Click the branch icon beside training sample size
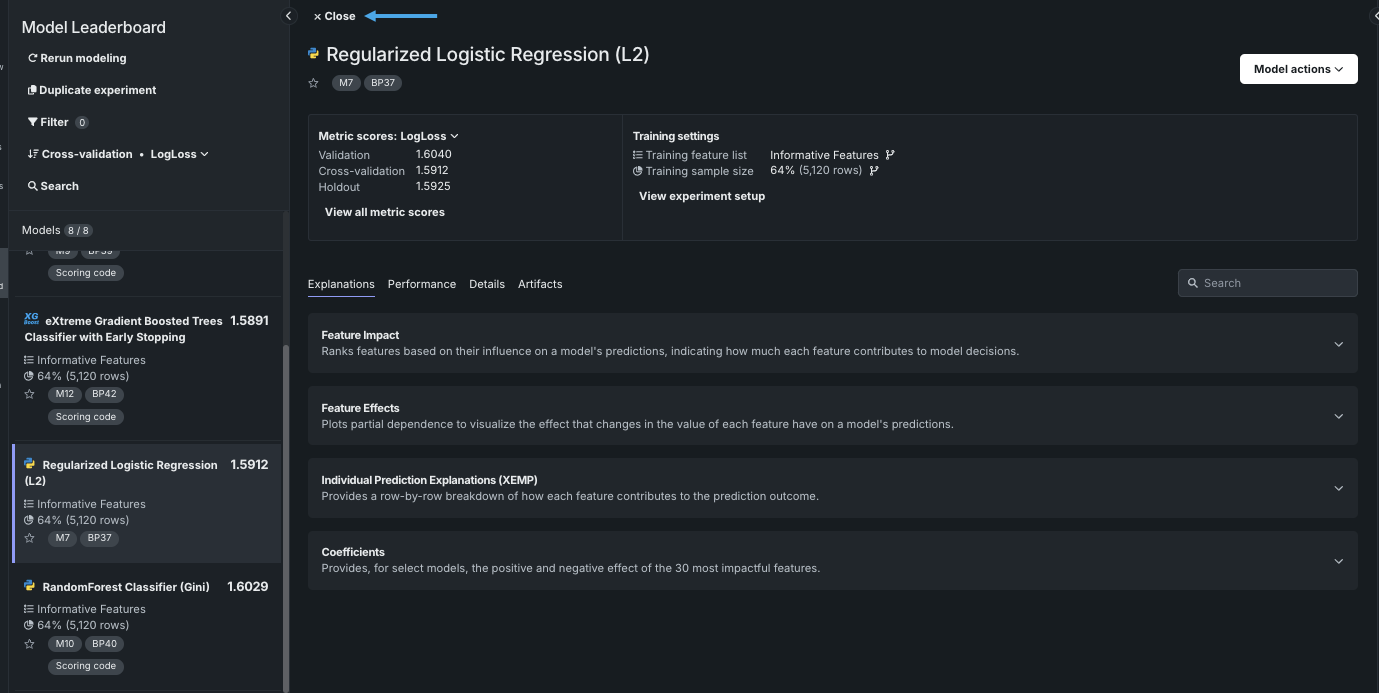The width and height of the screenshot is (1379, 693). (x=874, y=171)
